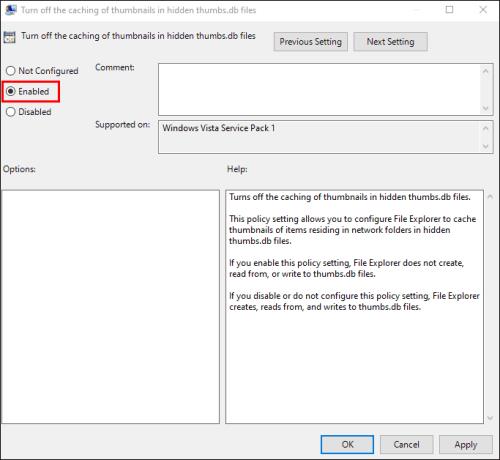Click the Comment box scroll down arrow
Viewport: 500px width, 460px height.
[486, 108]
